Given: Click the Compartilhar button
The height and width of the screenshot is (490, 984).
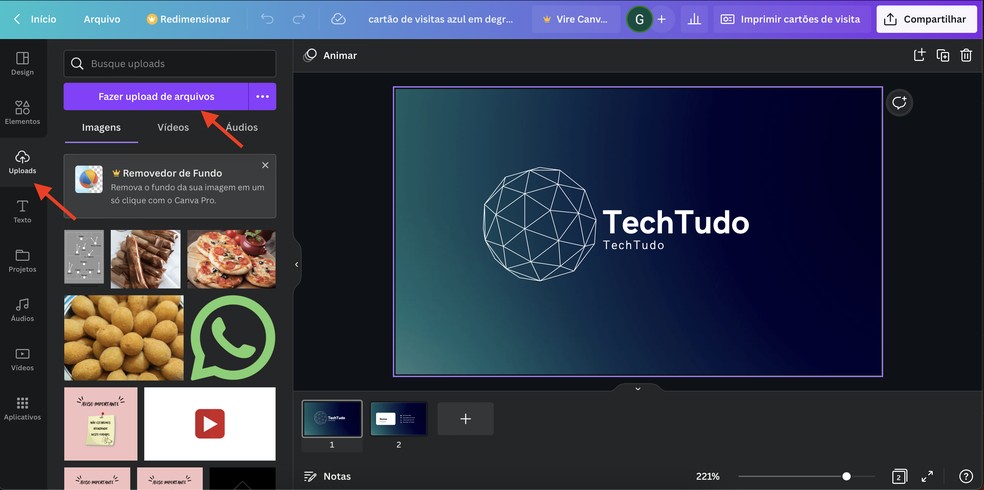Looking at the screenshot, I should coord(926,19).
